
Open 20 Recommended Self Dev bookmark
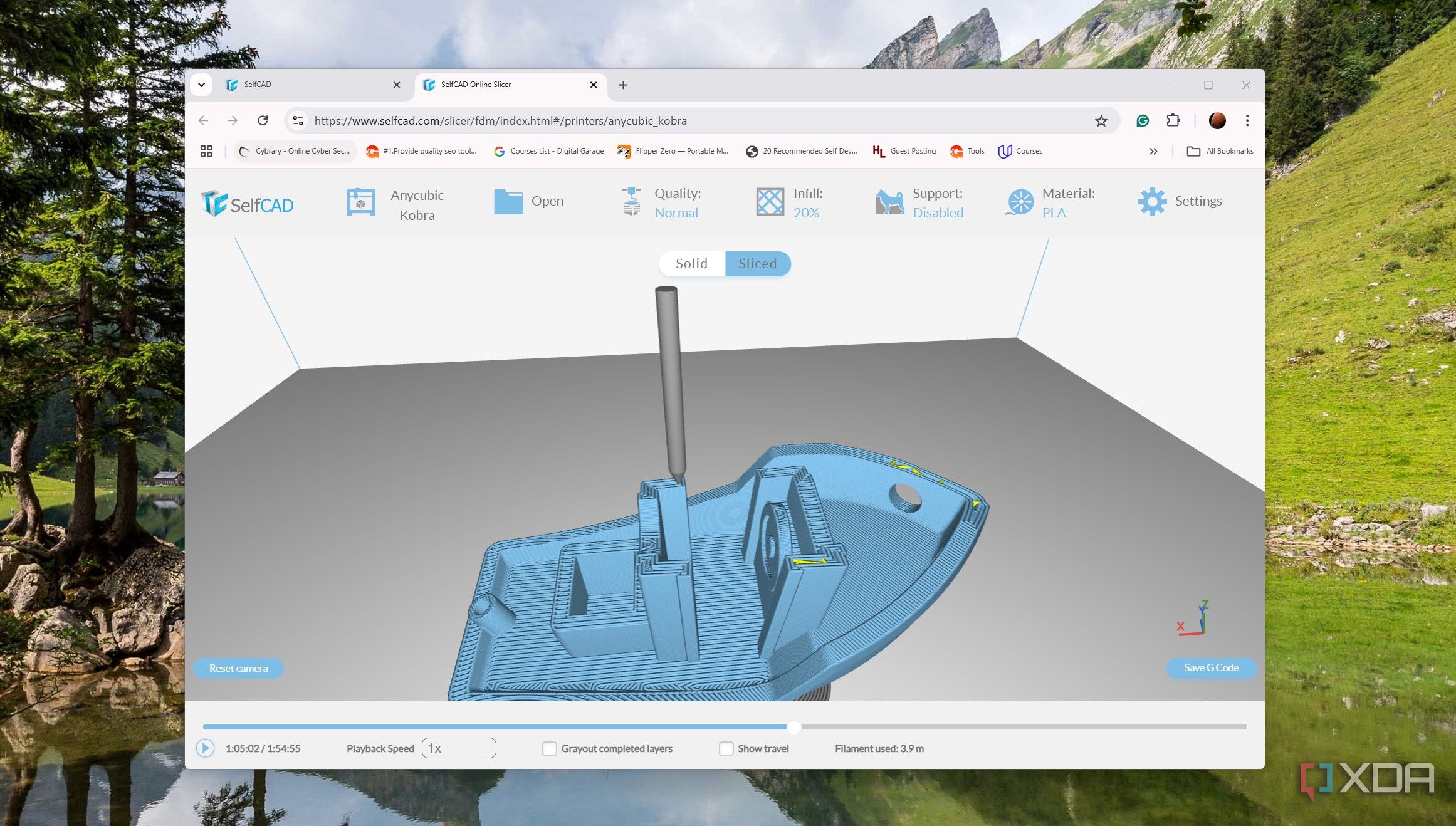pyautogui.click(x=802, y=151)
